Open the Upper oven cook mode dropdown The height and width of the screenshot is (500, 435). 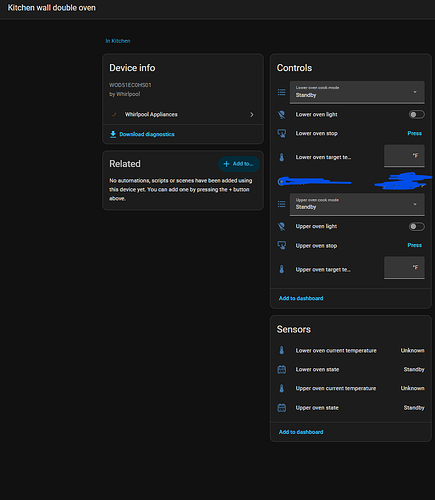[357, 204]
